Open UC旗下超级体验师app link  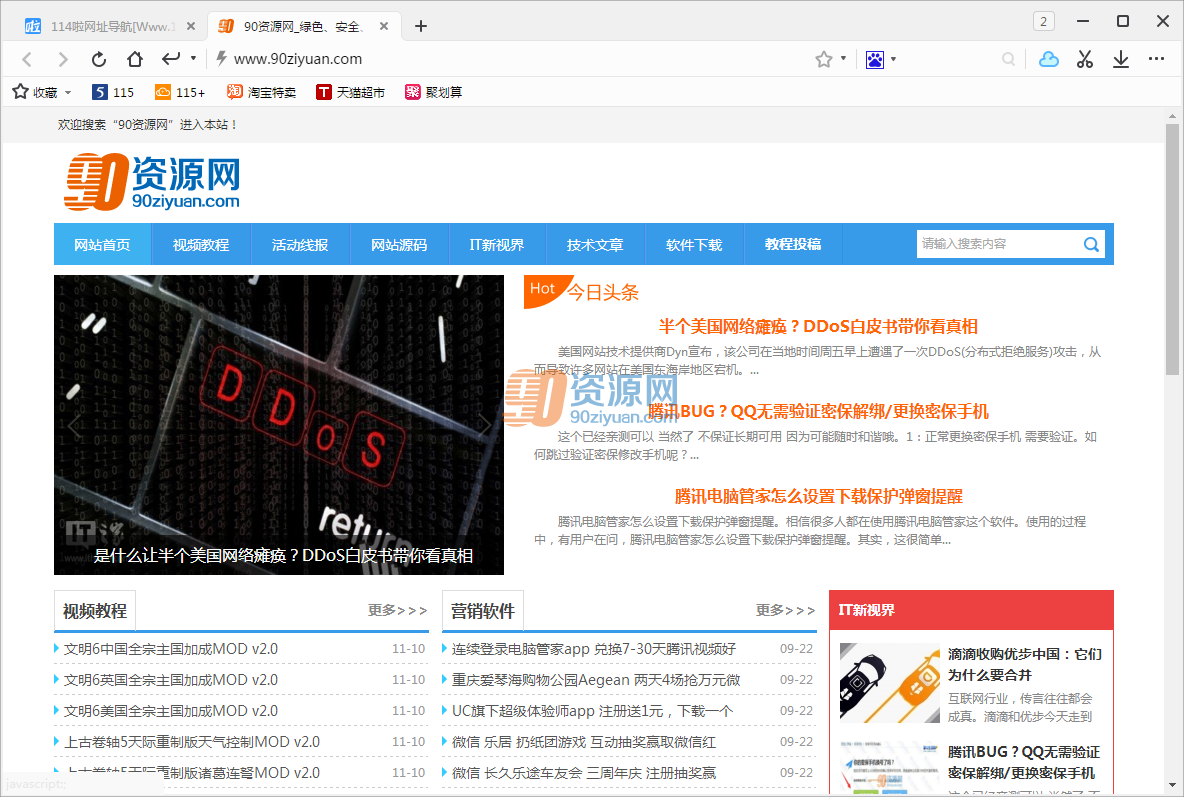click(593, 711)
